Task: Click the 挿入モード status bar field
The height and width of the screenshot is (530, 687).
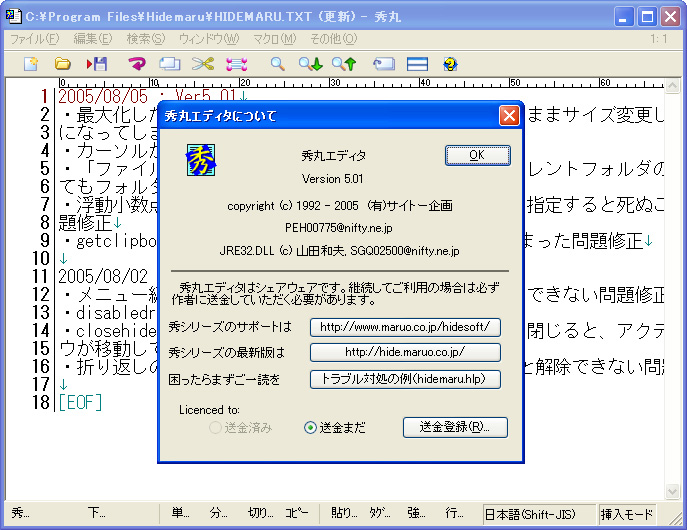Action: coord(628,514)
